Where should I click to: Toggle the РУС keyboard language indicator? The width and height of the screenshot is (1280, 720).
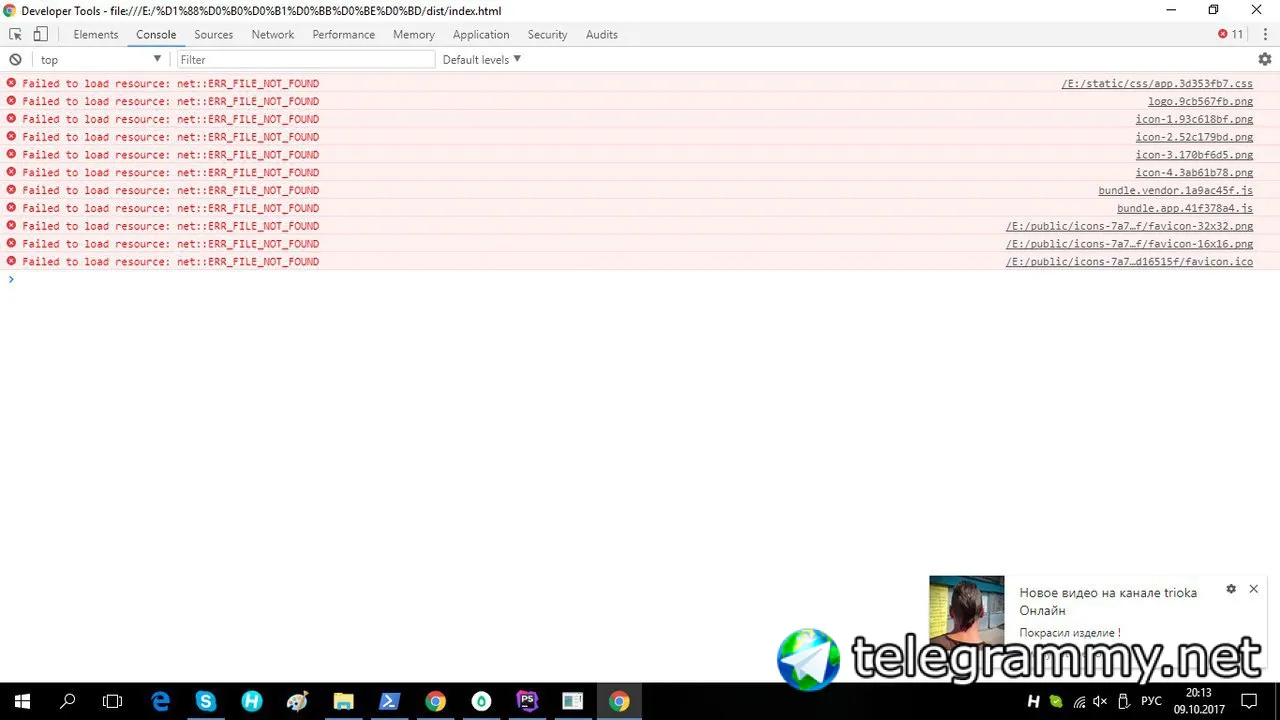pos(1151,702)
